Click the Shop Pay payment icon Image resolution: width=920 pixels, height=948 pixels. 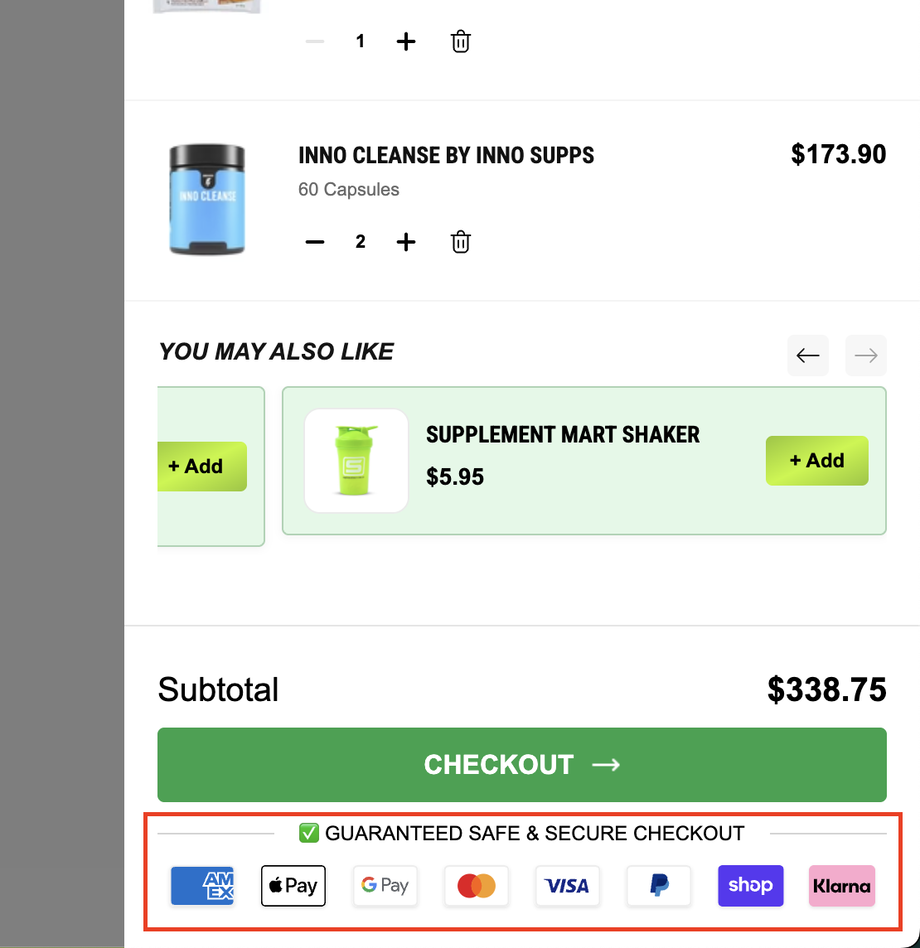pyautogui.click(x=750, y=886)
